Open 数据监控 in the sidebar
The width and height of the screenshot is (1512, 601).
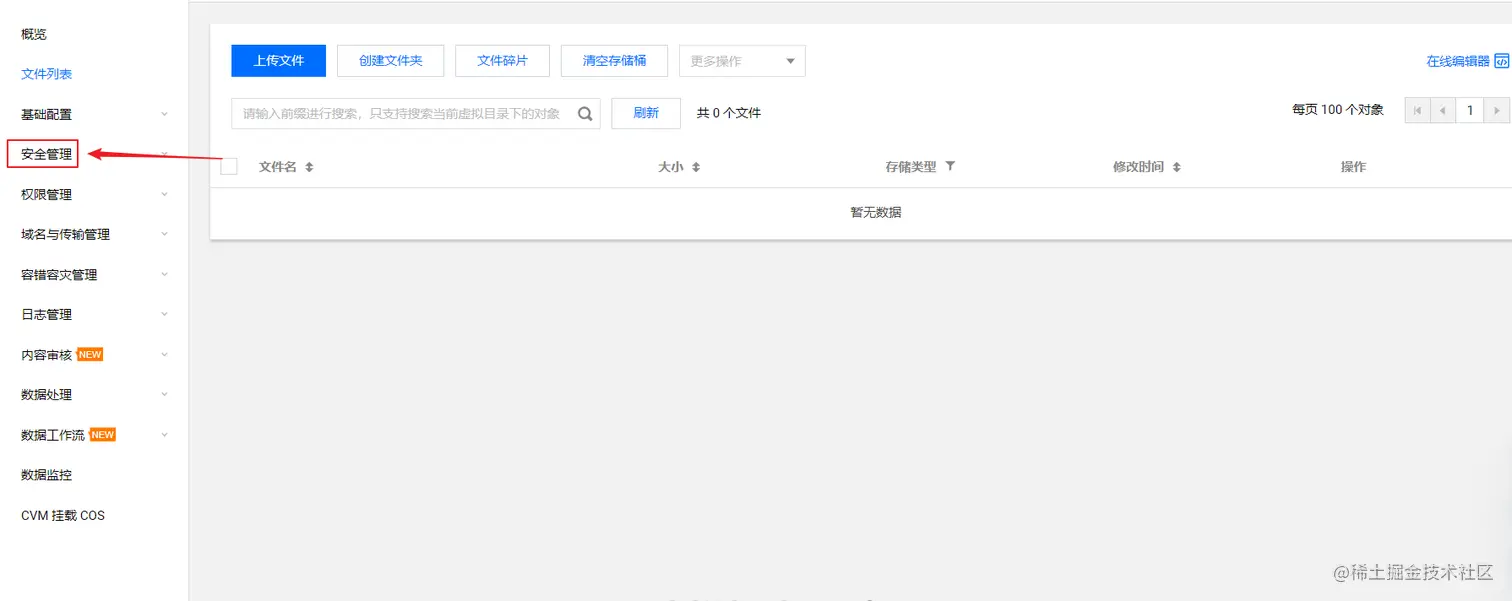coord(46,475)
